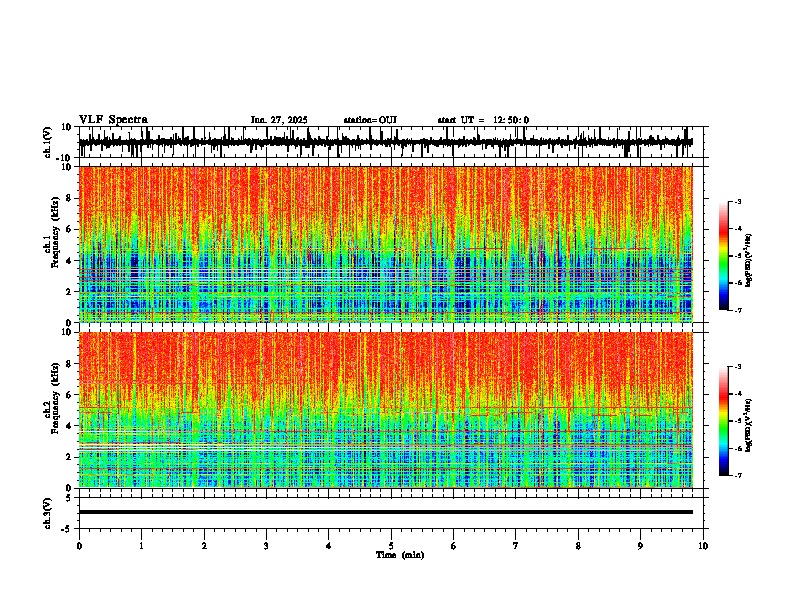Click the ch.1 voltage waveform trace

pos(385,142)
